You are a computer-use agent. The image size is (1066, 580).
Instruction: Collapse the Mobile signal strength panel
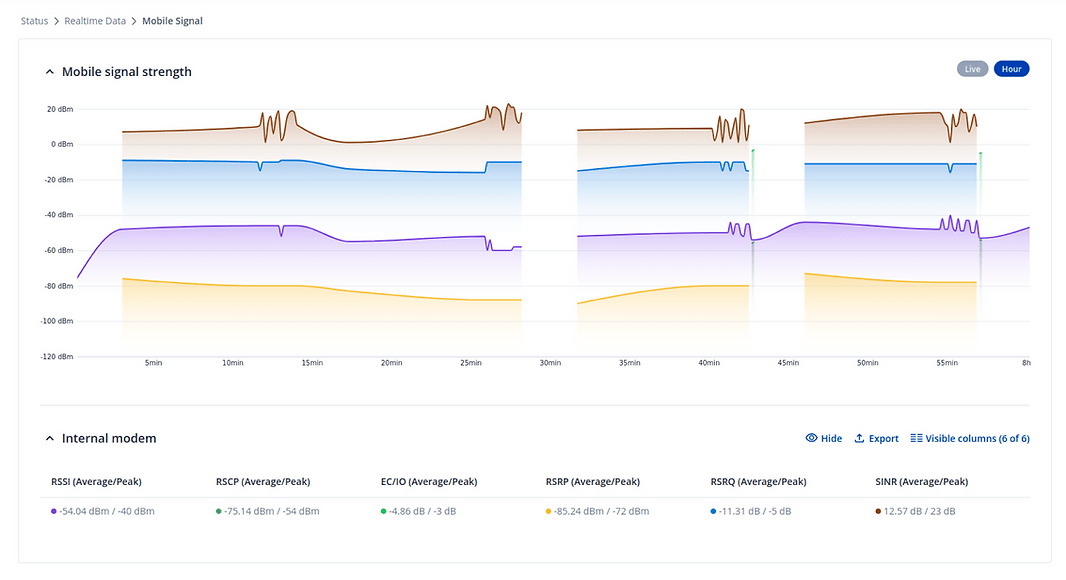(50, 71)
